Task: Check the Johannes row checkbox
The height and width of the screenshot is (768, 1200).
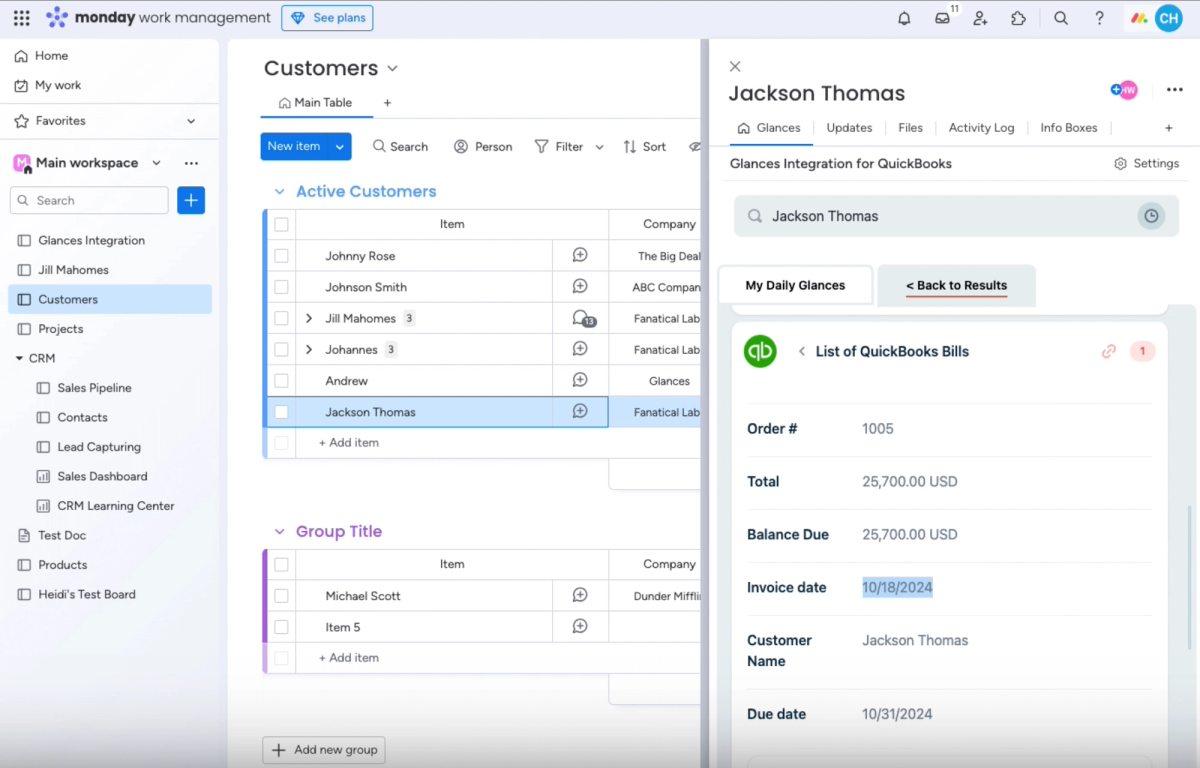Action: click(281, 349)
